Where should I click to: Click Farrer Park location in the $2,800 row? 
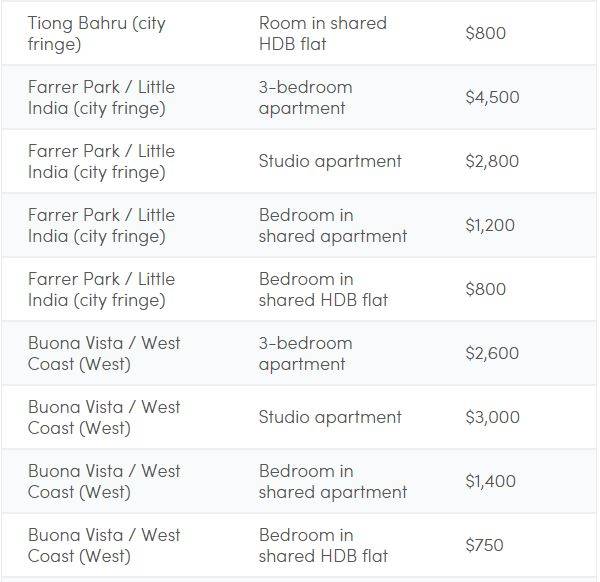[101, 161]
